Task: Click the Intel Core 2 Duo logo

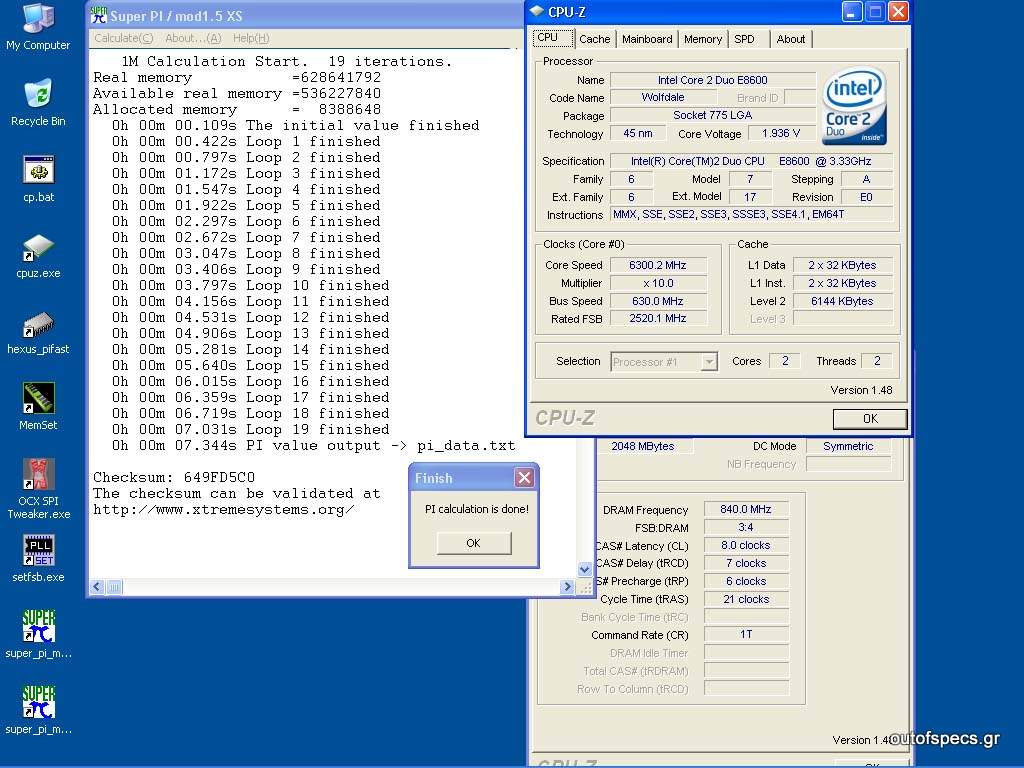Action: point(854,106)
